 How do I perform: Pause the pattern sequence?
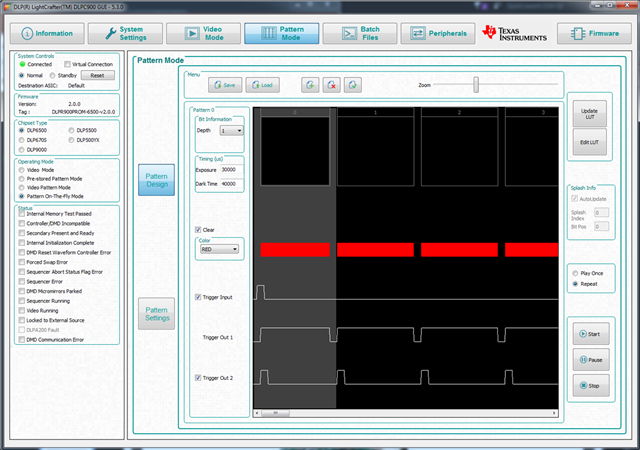[x=591, y=360]
